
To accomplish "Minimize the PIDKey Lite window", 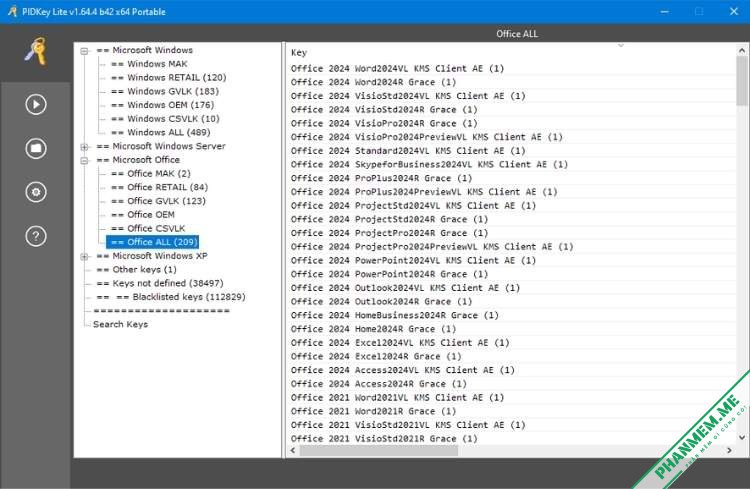I will pyautogui.click(x=664, y=11).
